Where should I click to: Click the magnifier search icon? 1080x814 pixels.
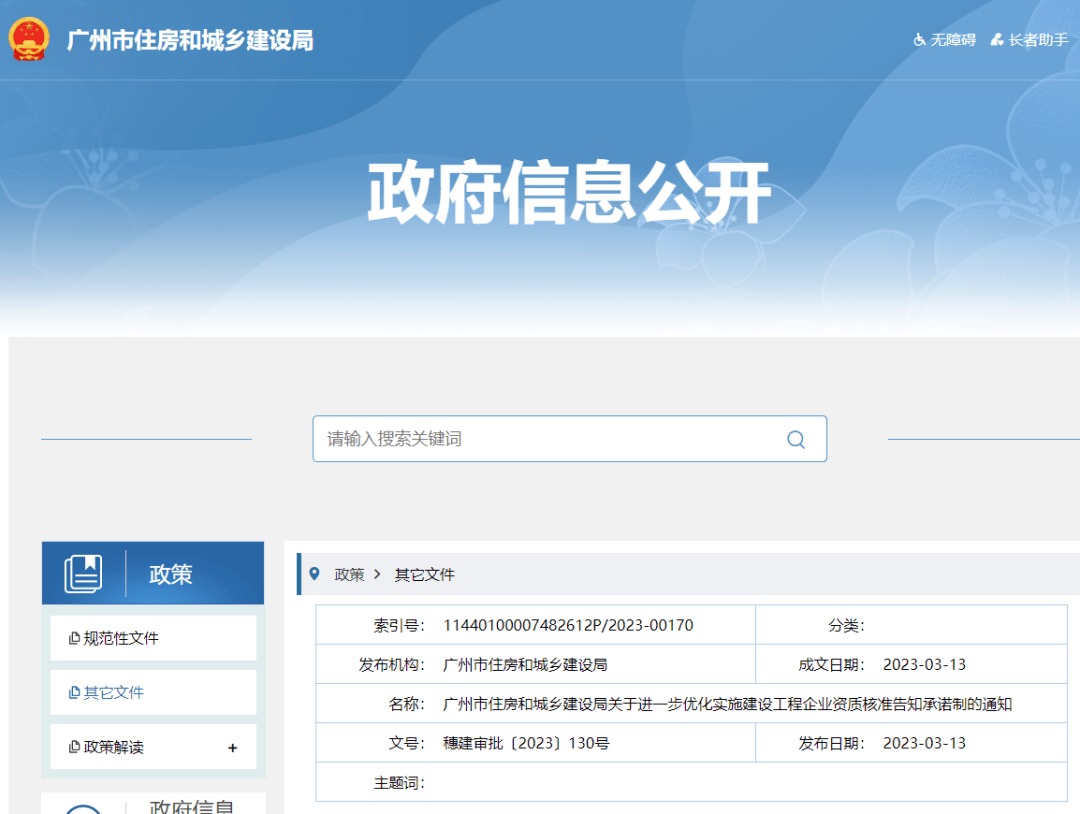click(796, 439)
